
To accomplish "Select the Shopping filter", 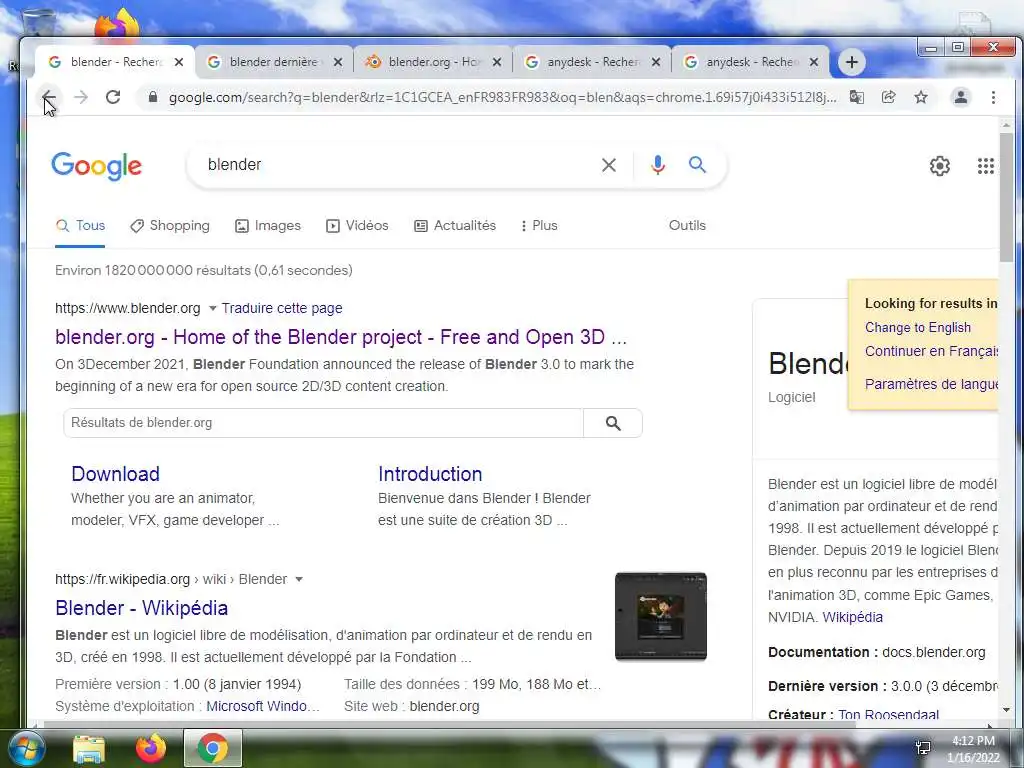I will click(x=170, y=226).
